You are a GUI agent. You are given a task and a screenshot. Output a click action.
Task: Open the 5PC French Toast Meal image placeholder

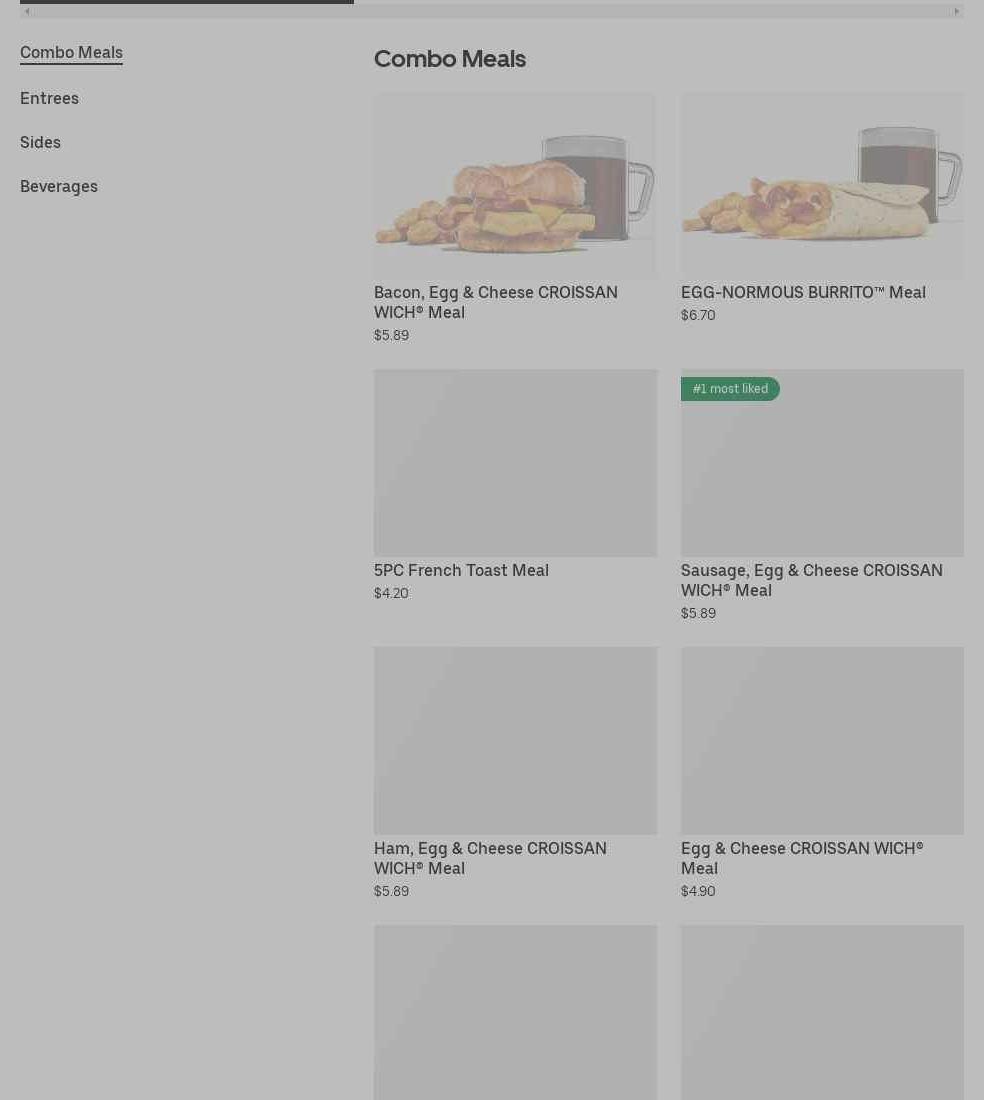tap(515, 463)
